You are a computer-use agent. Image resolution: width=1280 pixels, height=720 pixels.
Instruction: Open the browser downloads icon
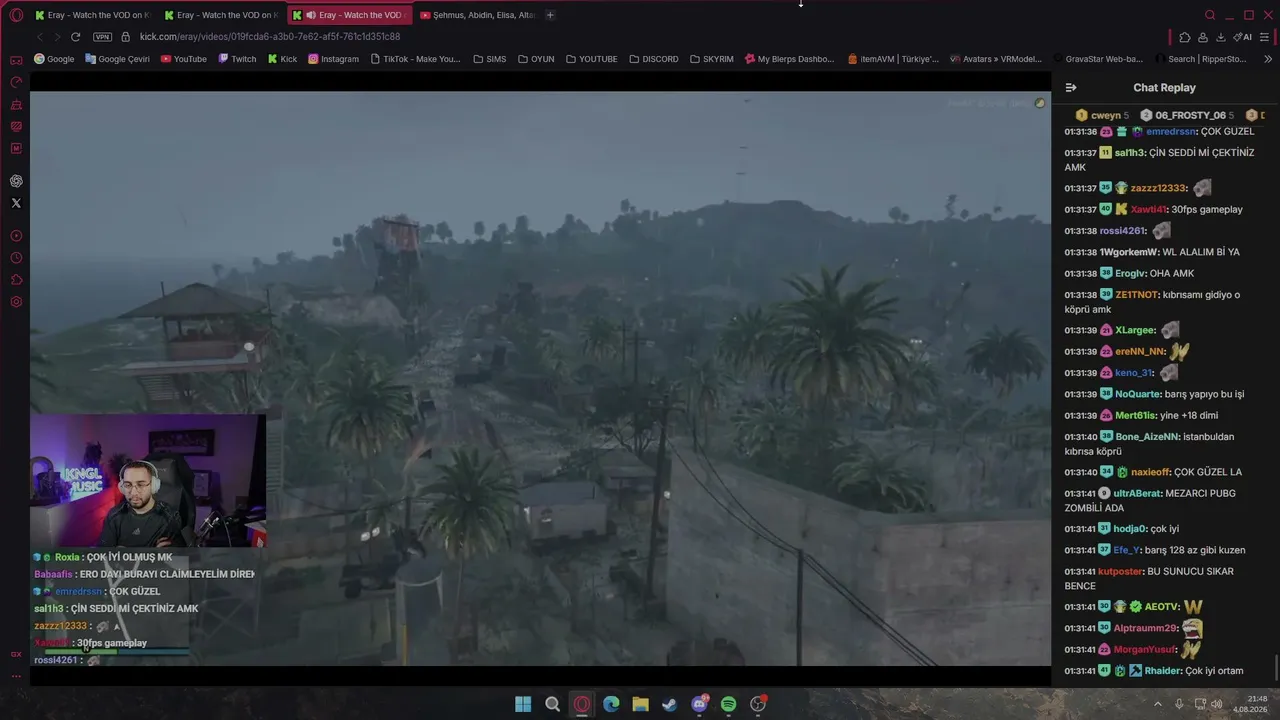[1221, 37]
